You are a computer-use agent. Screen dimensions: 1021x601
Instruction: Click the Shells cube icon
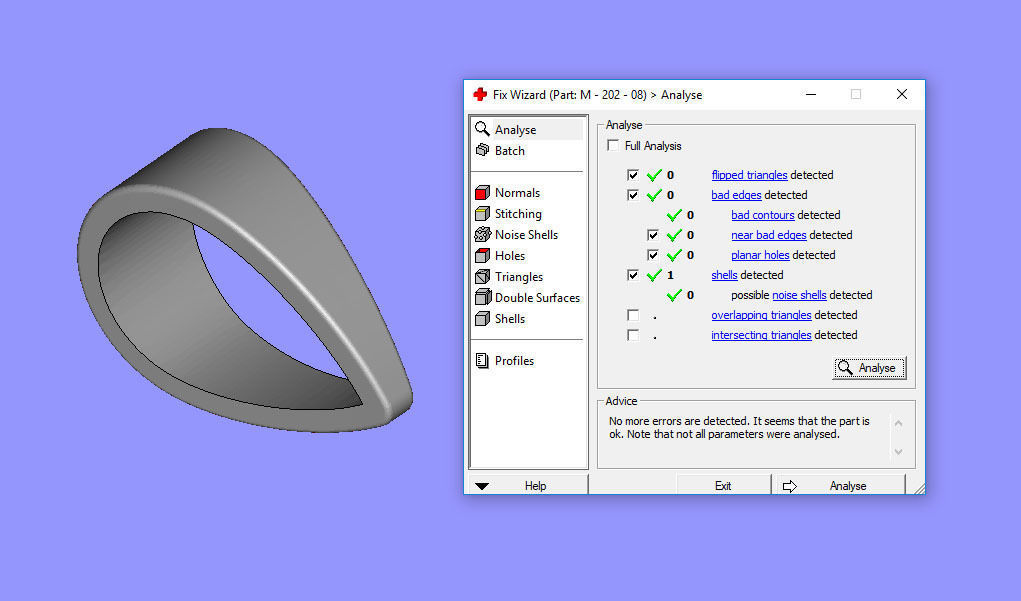pyautogui.click(x=482, y=318)
